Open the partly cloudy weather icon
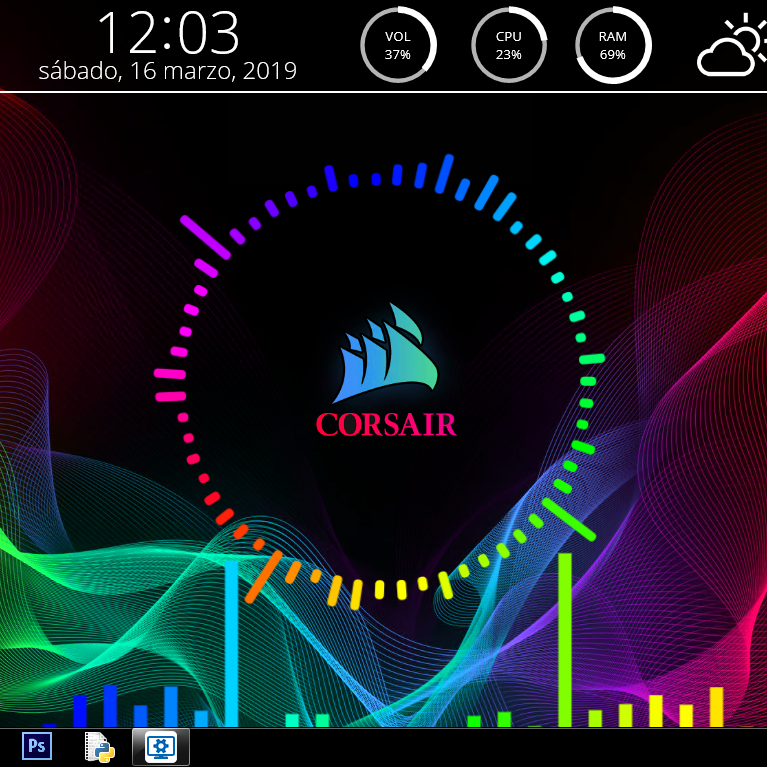The image size is (767, 767). pyautogui.click(x=729, y=48)
